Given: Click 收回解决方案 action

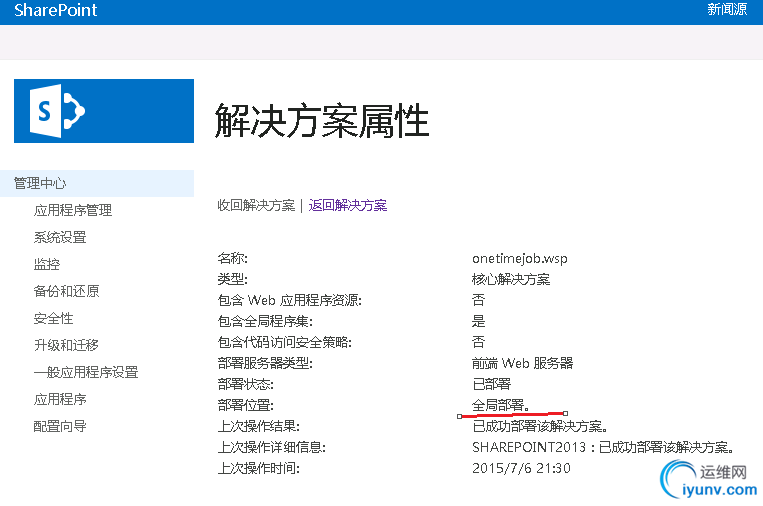Looking at the screenshot, I should 256,205.
